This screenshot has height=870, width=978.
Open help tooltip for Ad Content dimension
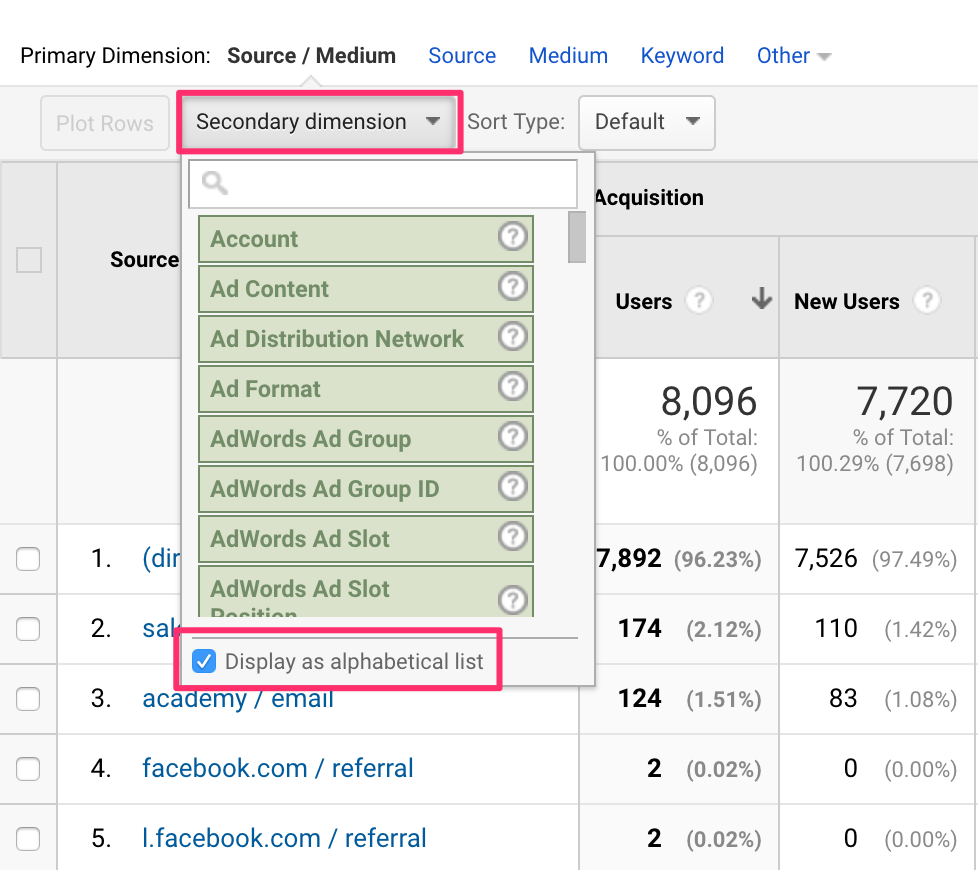pyautogui.click(x=513, y=288)
